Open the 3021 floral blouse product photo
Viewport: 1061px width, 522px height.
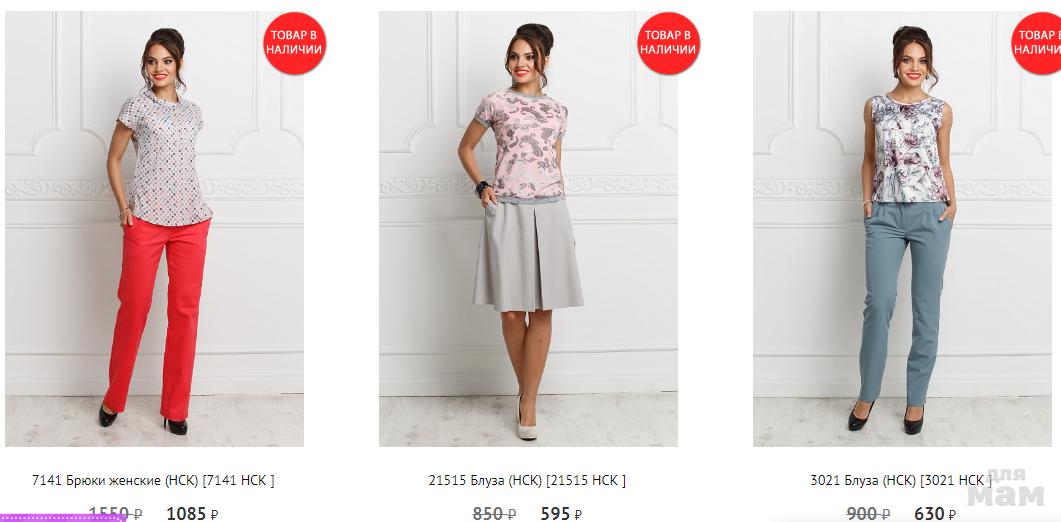click(903, 229)
